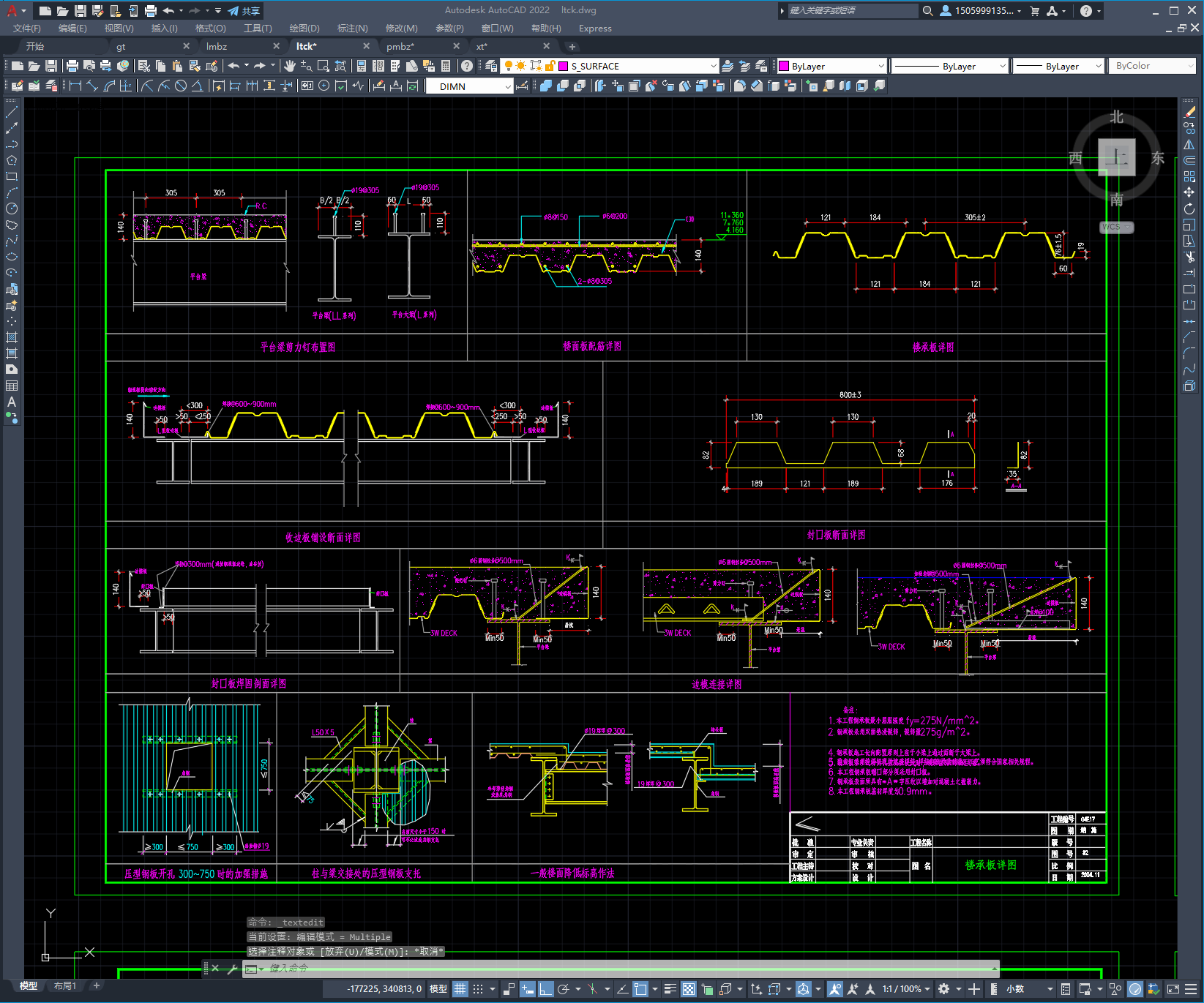The image size is (1204, 1003).
Task: Click the Pan (hand) tool icon
Action: coord(290,66)
